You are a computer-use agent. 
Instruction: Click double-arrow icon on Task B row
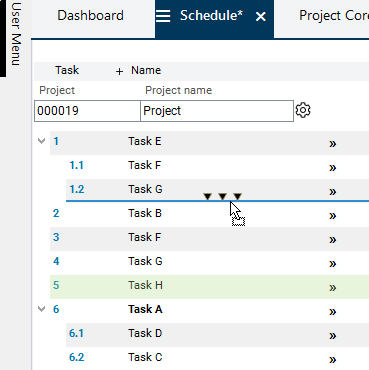[x=332, y=216]
